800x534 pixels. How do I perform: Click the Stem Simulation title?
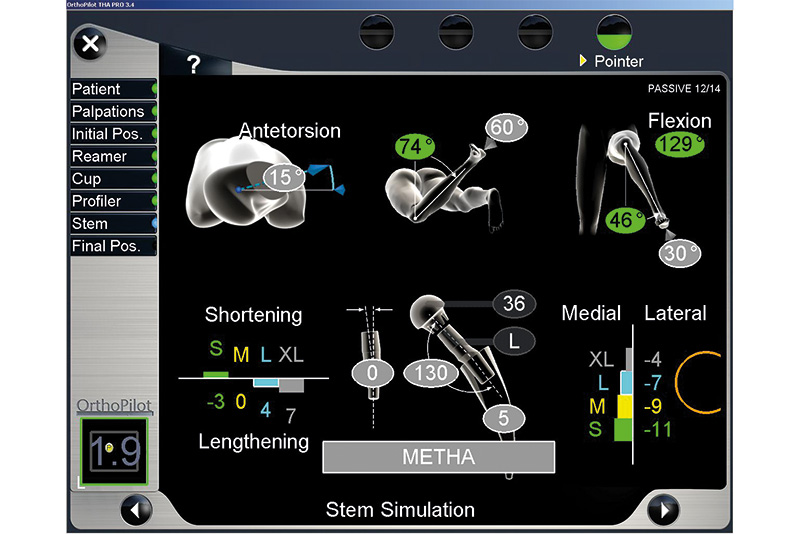click(x=400, y=510)
